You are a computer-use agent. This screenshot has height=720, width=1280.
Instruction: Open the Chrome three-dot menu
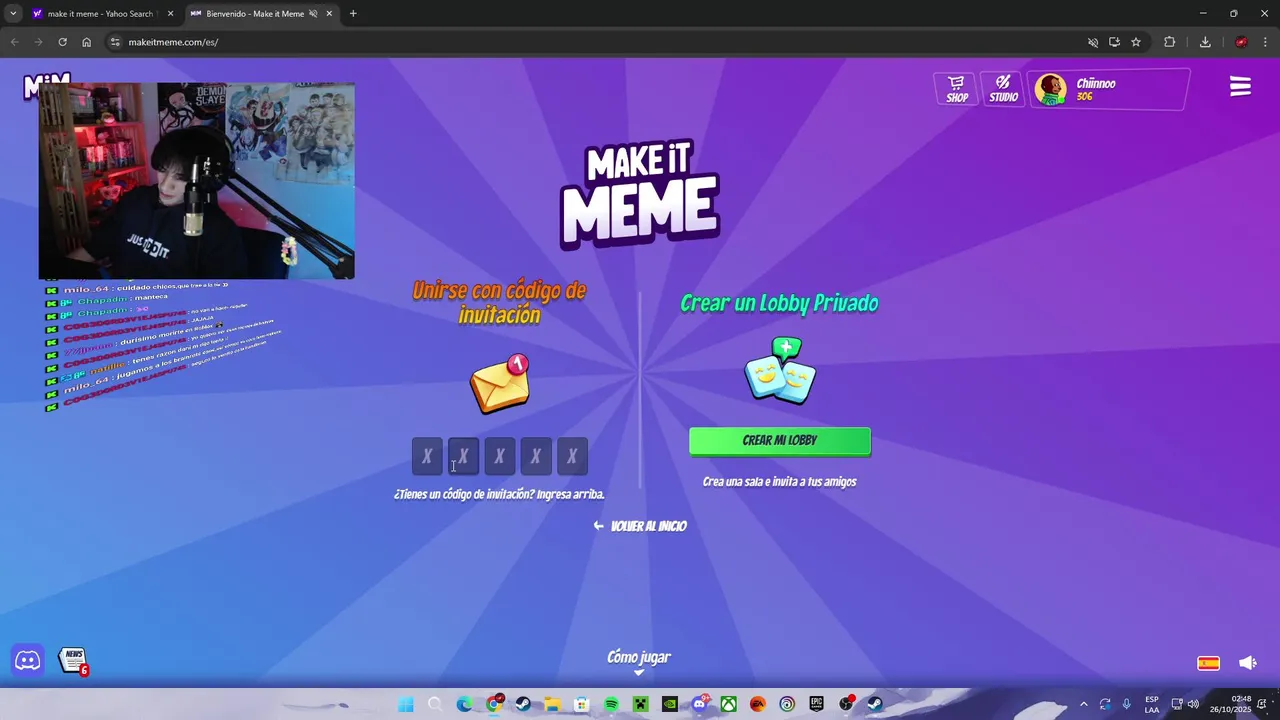coord(1266,42)
